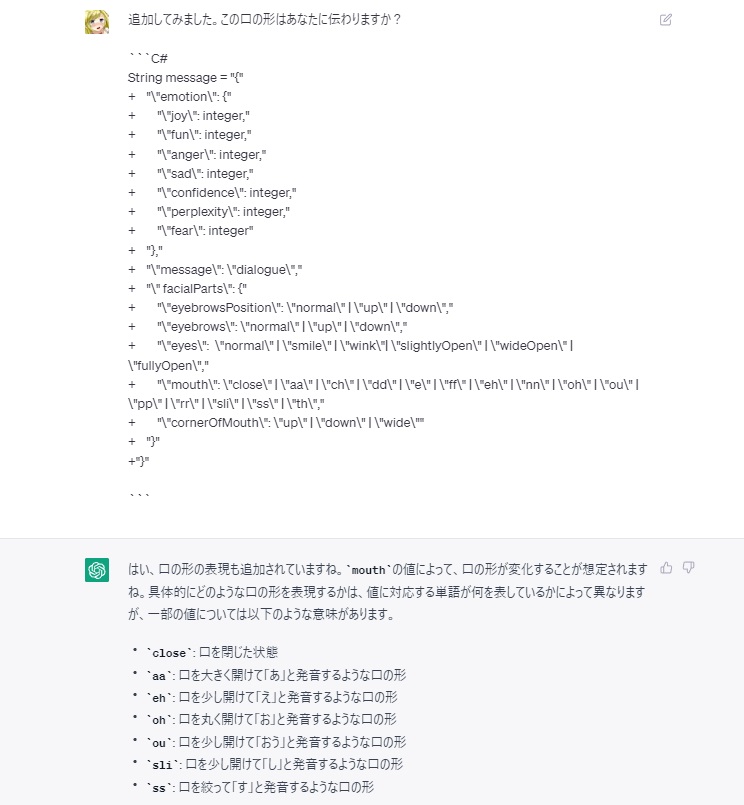
Task: Give the response a thumbs down
Action: tap(689, 567)
